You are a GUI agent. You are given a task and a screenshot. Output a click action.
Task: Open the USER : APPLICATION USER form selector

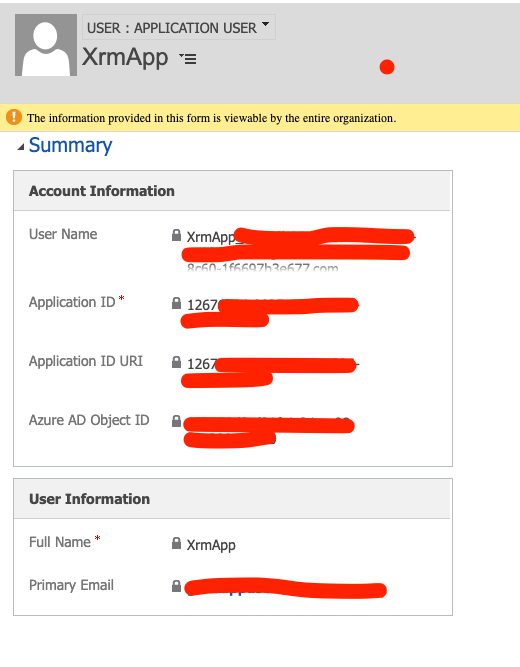(x=179, y=27)
